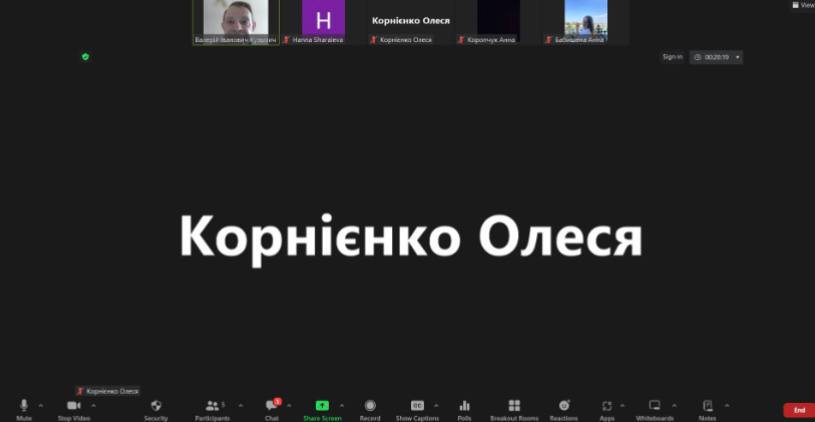Select the participant tile with outdoor photo
Image resolution: width=815 pixels, height=422 pixels.
pos(586,22)
